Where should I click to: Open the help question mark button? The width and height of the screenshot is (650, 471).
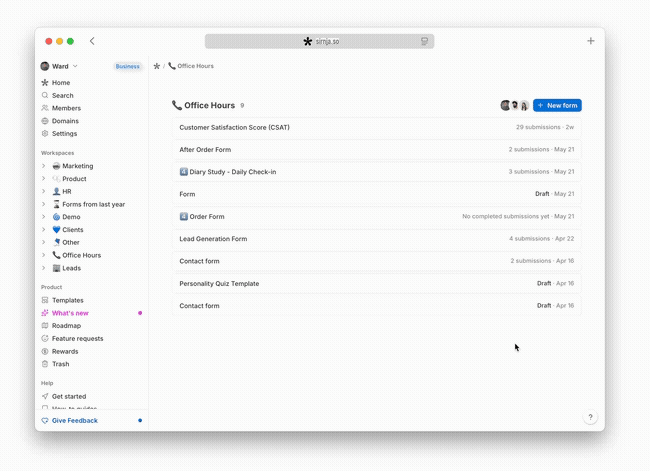pyautogui.click(x=590, y=417)
